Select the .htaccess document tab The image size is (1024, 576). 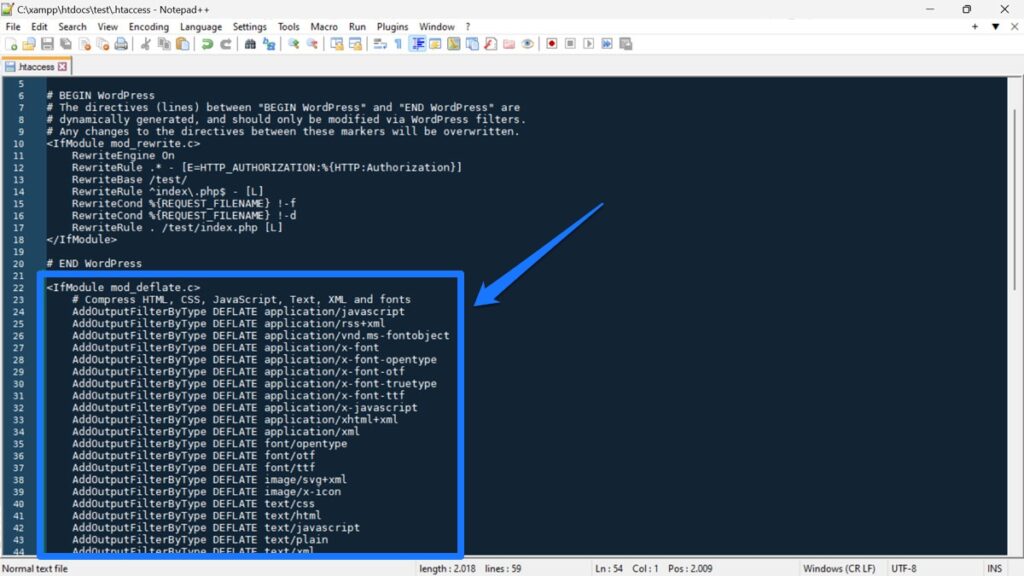pos(36,65)
